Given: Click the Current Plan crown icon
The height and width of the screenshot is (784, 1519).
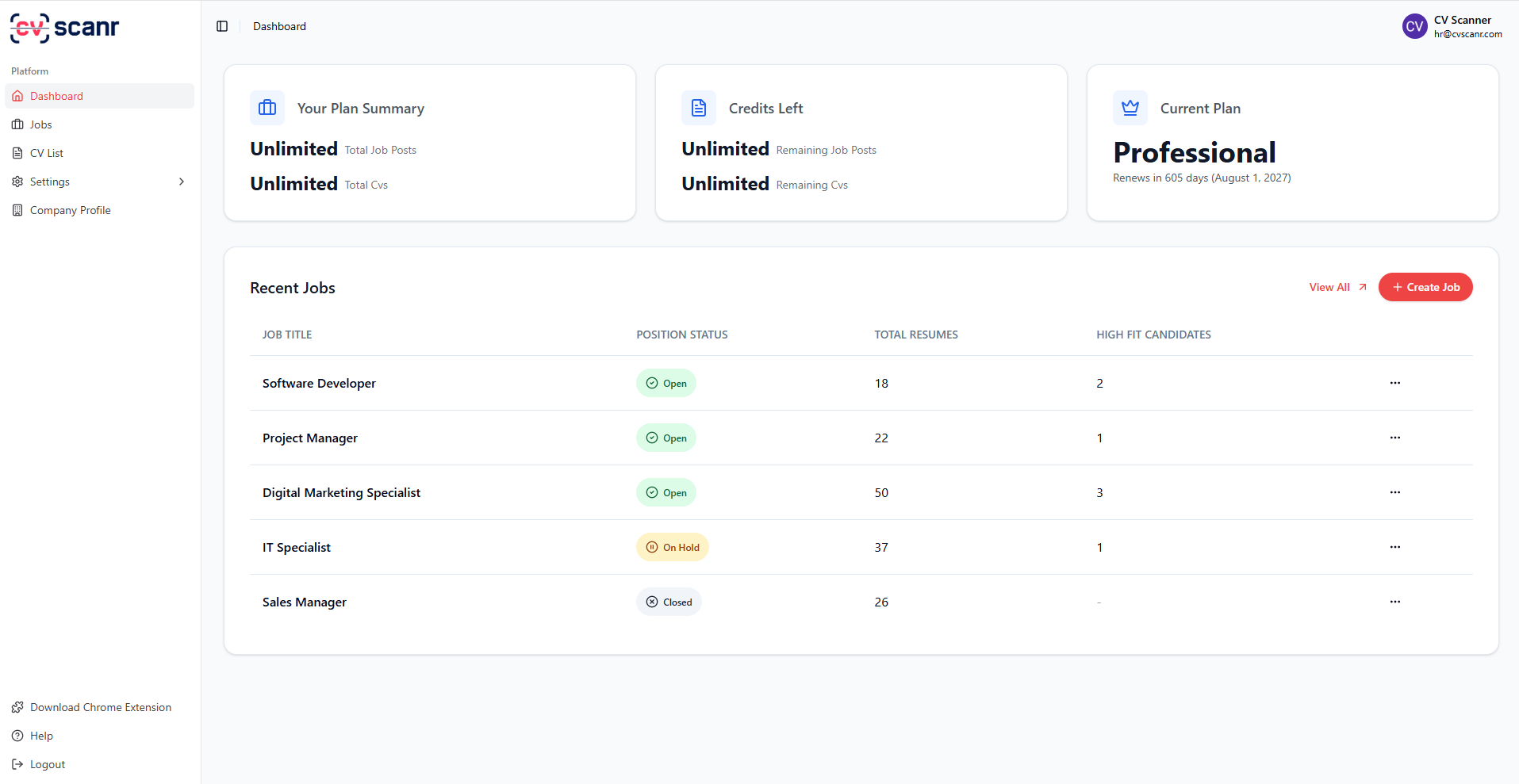Looking at the screenshot, I should pyautogui.click(x=1130, y=108).
